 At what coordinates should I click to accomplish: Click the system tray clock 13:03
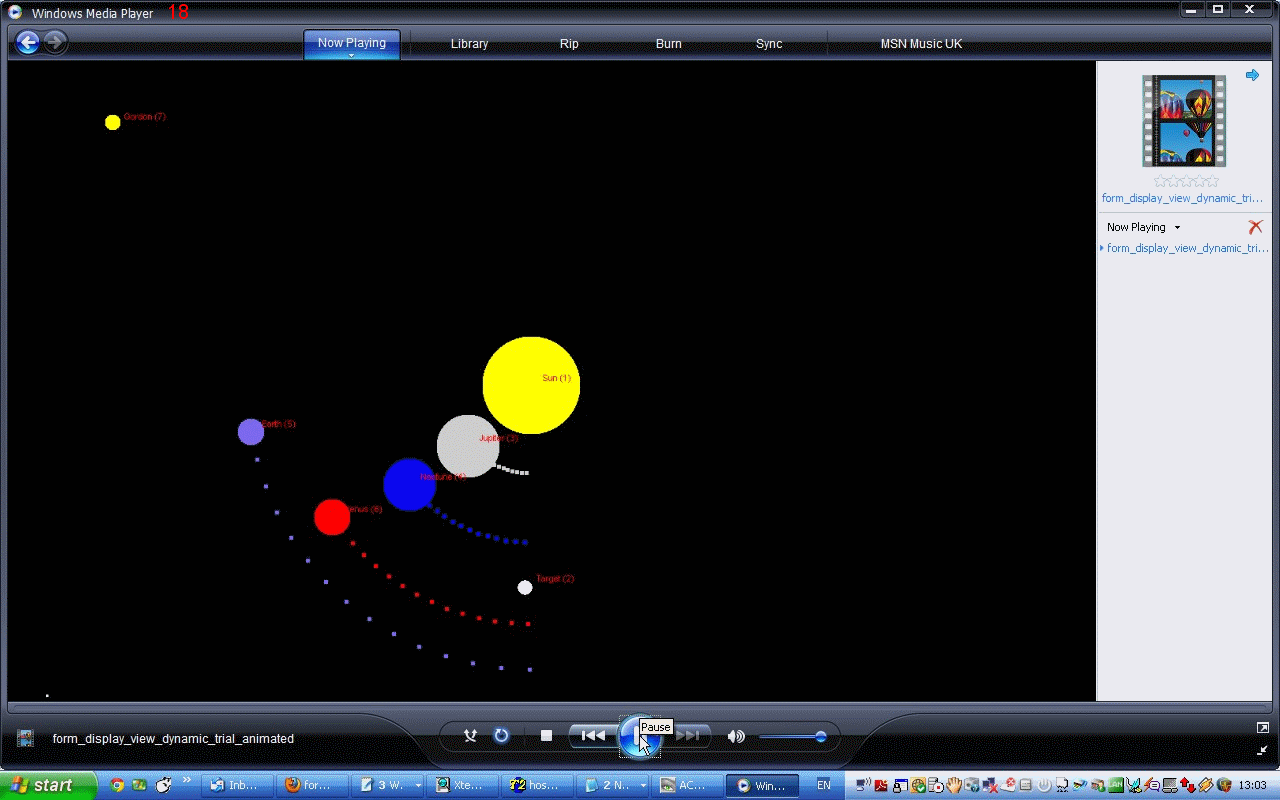(1252, 785)
